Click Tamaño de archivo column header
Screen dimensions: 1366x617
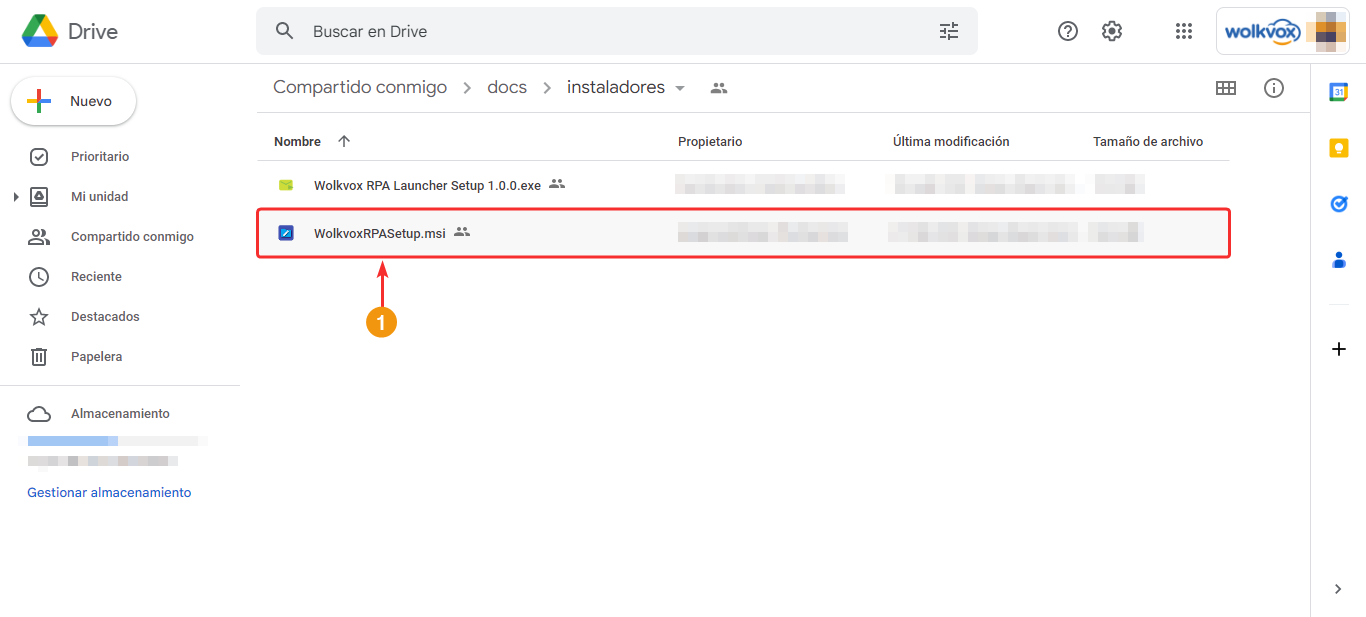[1148, 142]
